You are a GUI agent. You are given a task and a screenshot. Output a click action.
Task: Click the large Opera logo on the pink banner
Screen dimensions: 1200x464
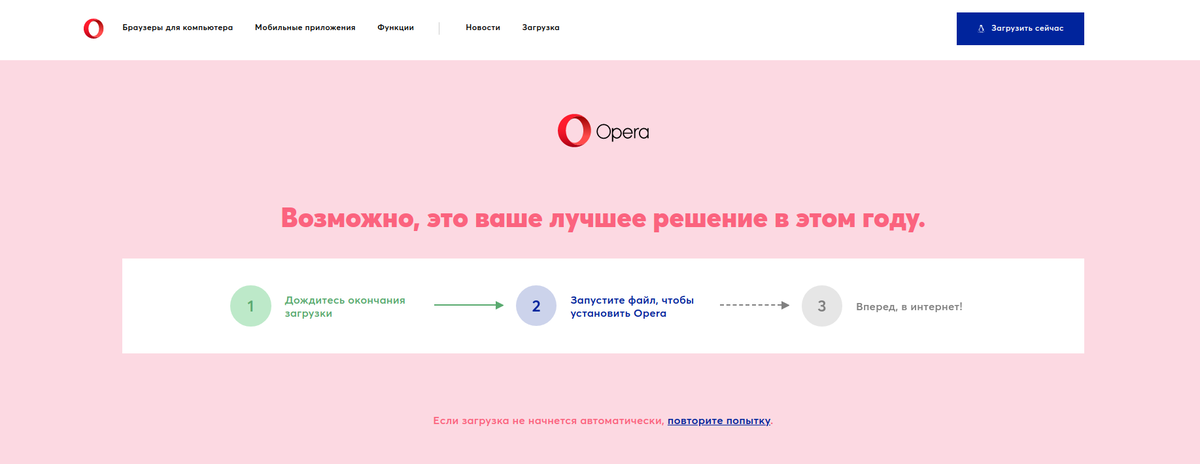point(604,131)
